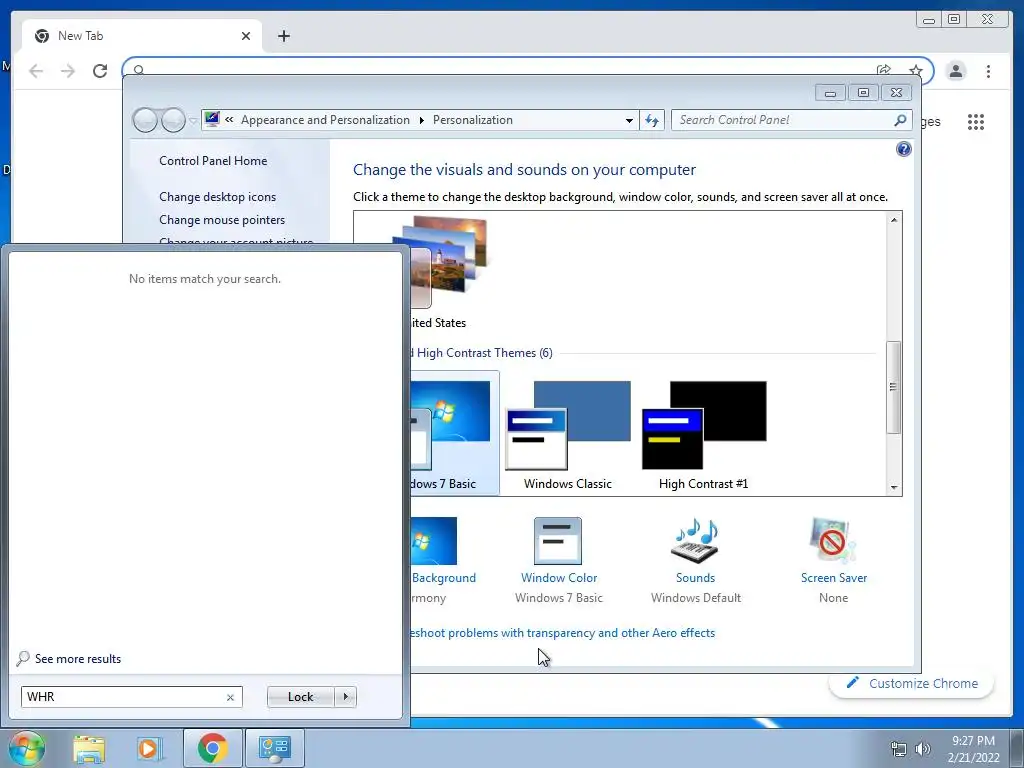Click the theme list scrollbar thumb

point(894,387)
